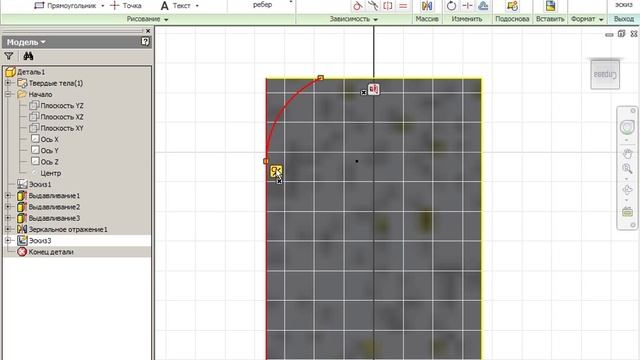Image resolution: width=640 pixels, height=360 pixels.
Task: Expand the Выдавливание2 node
Action: (x=8, y=207)
